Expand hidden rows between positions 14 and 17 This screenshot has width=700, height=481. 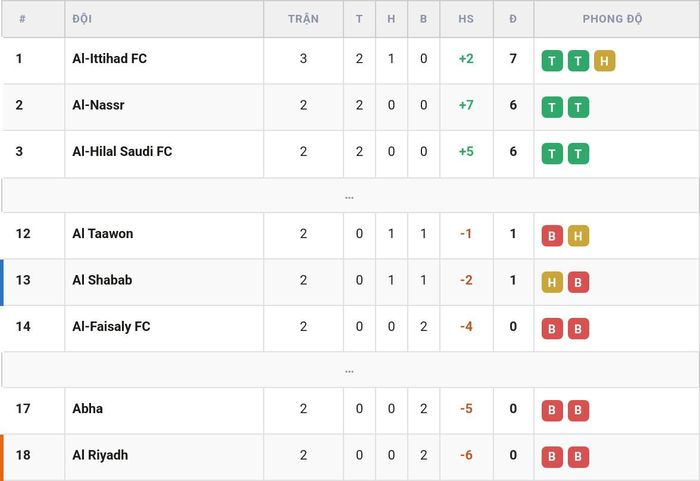(x=350, y=370)
